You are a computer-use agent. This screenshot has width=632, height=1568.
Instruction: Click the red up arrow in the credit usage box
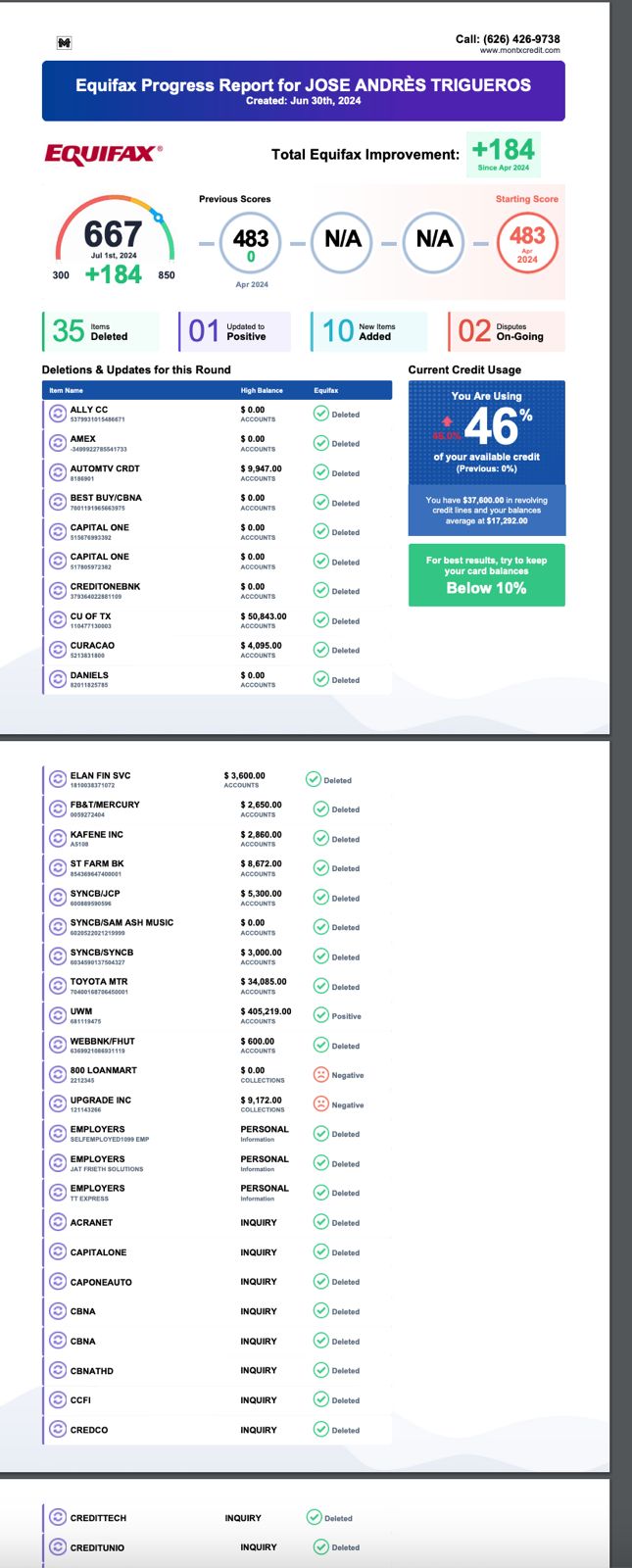pos(447,422)
